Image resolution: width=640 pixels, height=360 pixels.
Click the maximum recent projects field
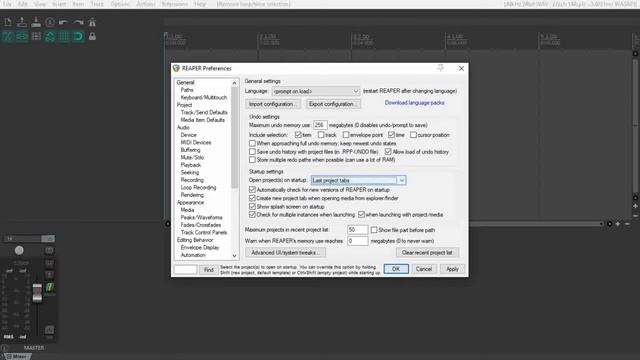(357, 230)
